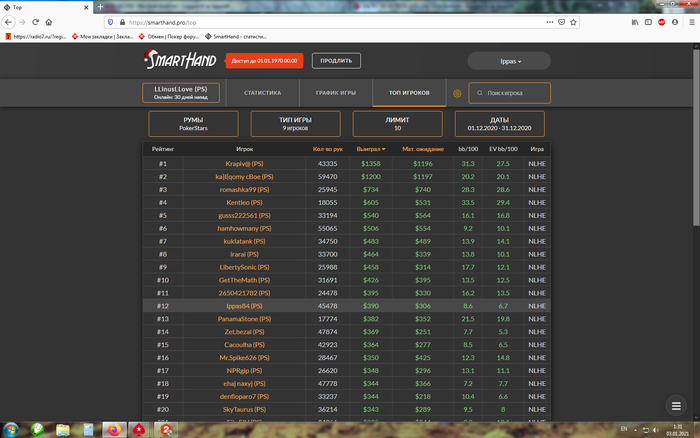Click the volume icon in system tray
700x438 pixels.
click(x=655, y=430)
